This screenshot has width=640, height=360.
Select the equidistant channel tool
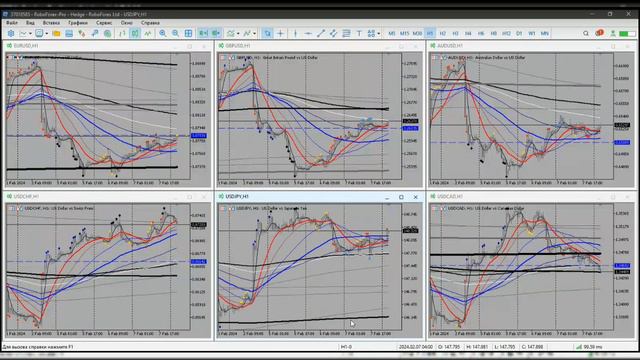tap(333, 33)
